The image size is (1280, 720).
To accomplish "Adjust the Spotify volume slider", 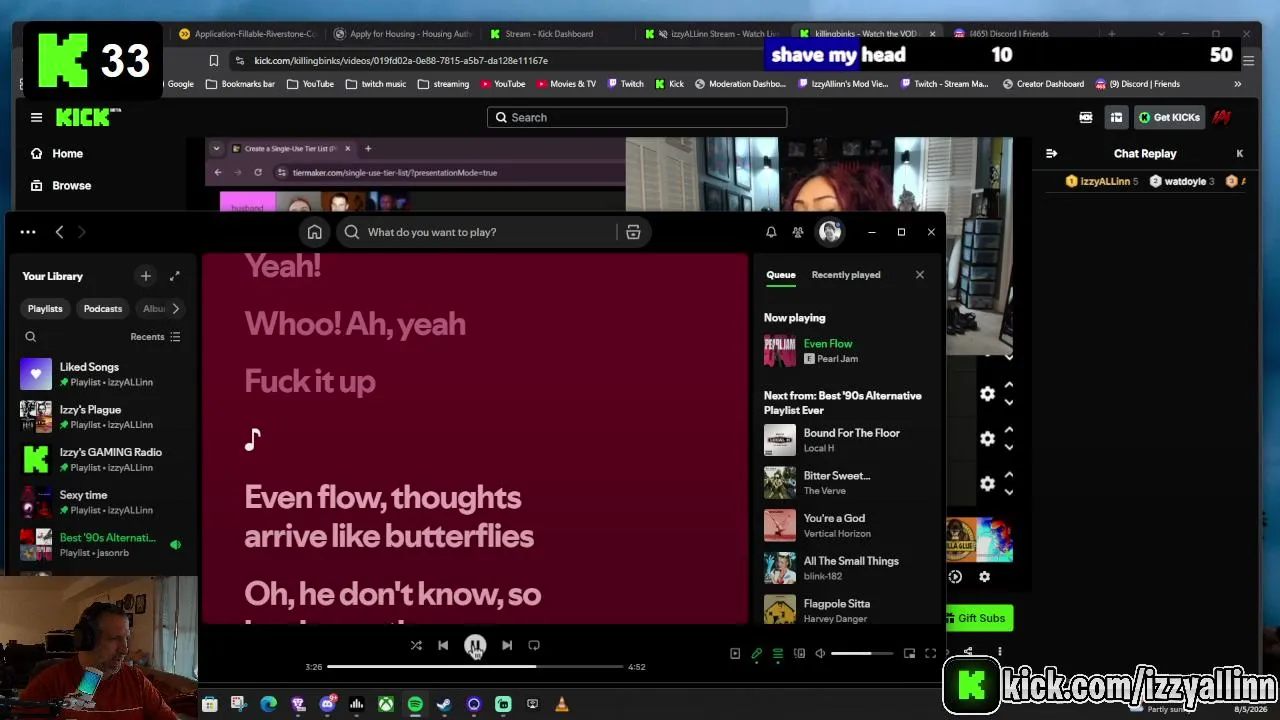I will (863, 654).
